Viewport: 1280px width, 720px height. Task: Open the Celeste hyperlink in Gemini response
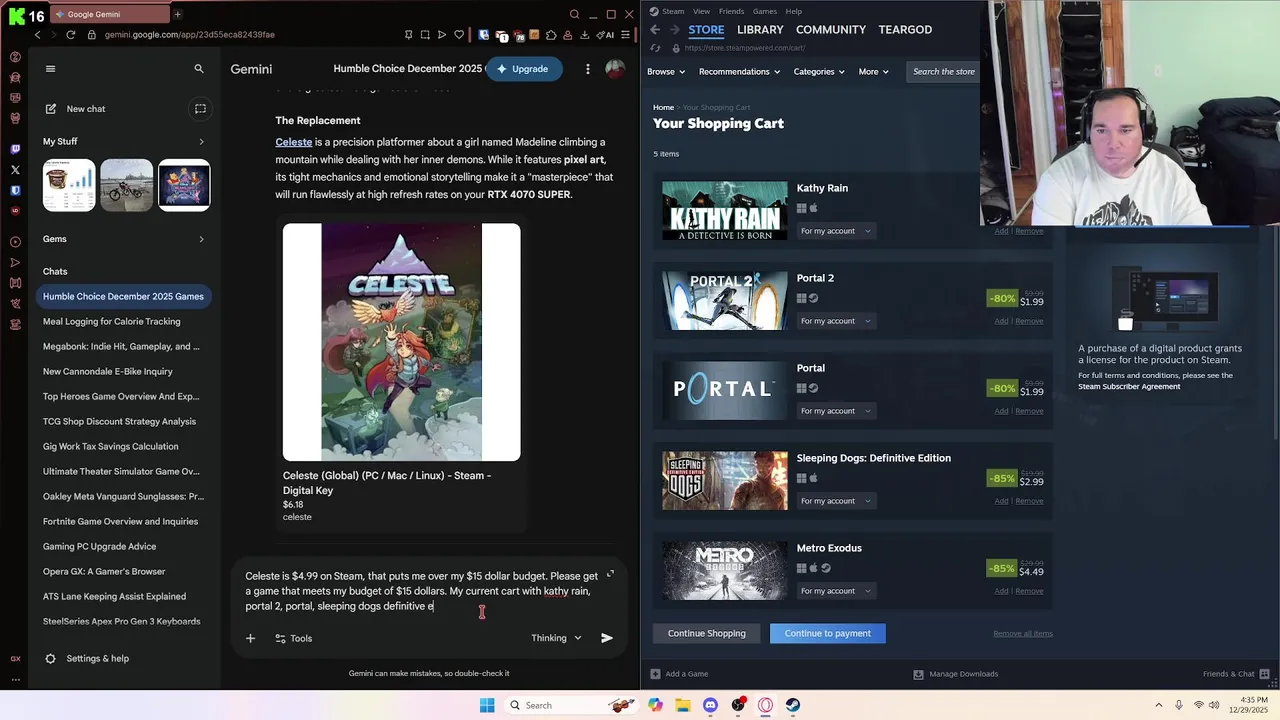click(294, 142)
